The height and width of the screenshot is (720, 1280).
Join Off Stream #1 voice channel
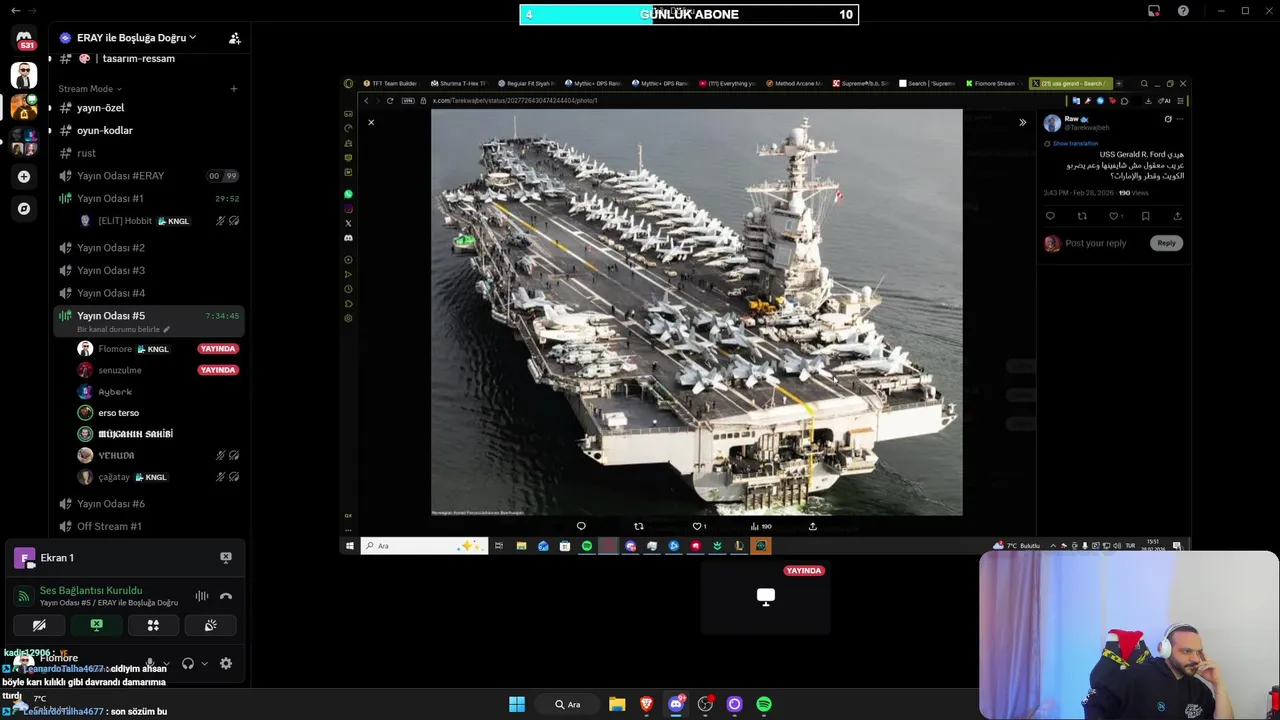point(149,526)
